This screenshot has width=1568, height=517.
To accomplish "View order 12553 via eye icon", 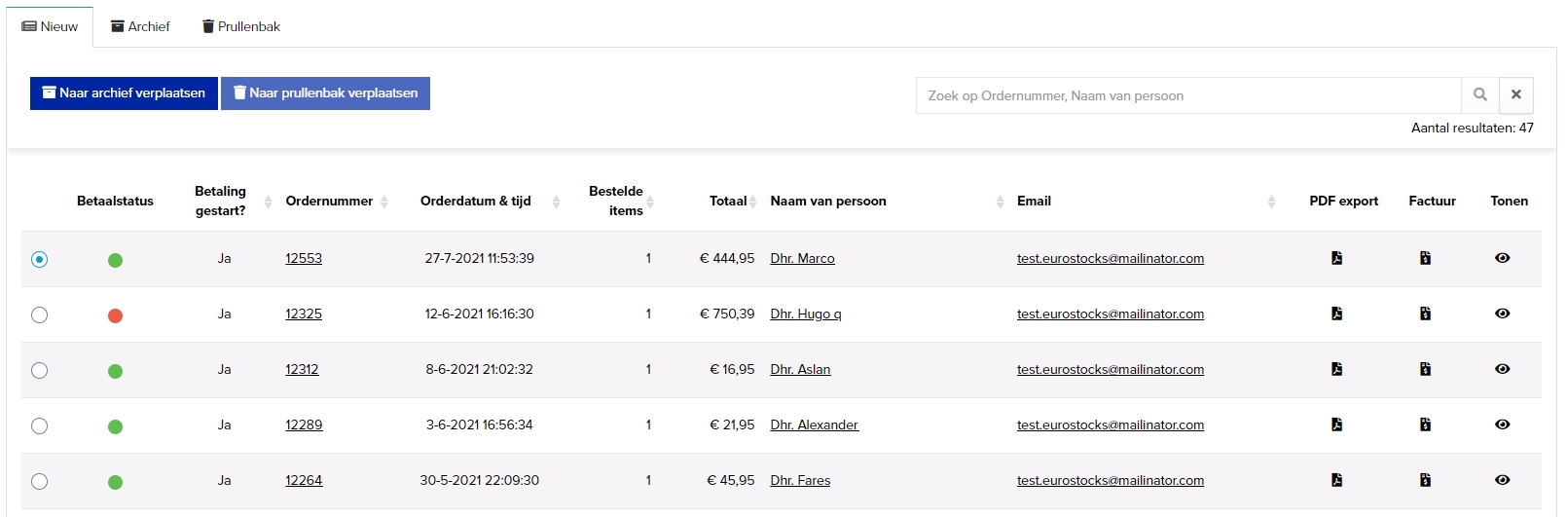I will pos(1502,258).
